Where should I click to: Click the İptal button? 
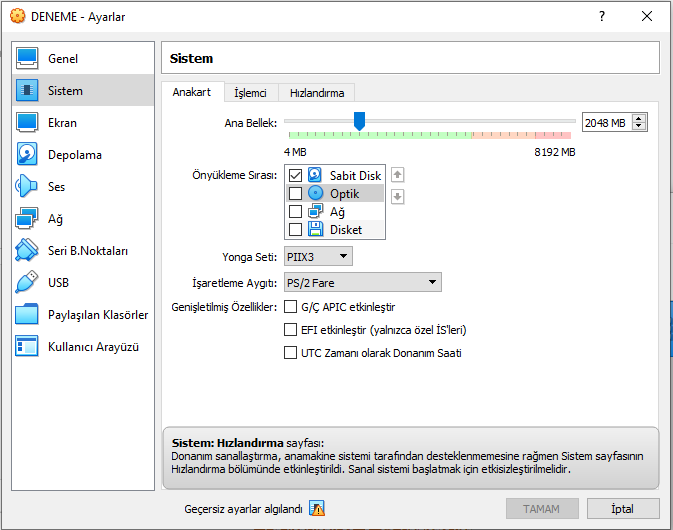pyautogui.click(x=623, y=509)
